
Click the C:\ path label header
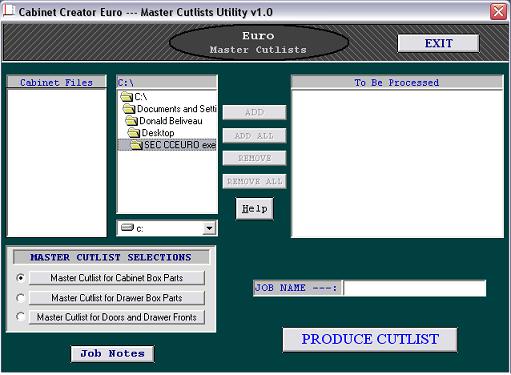tap(167, 82)
